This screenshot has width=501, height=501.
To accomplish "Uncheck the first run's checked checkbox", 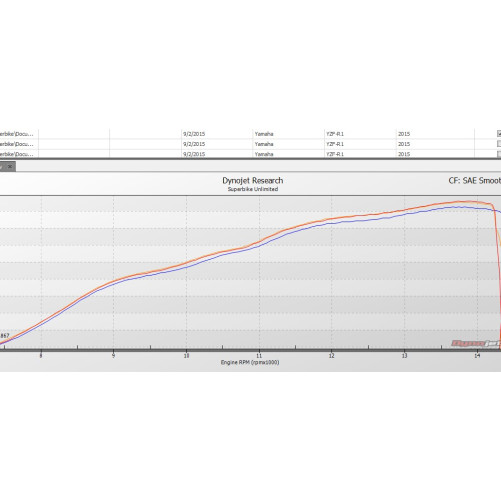I will coord(499,134).
